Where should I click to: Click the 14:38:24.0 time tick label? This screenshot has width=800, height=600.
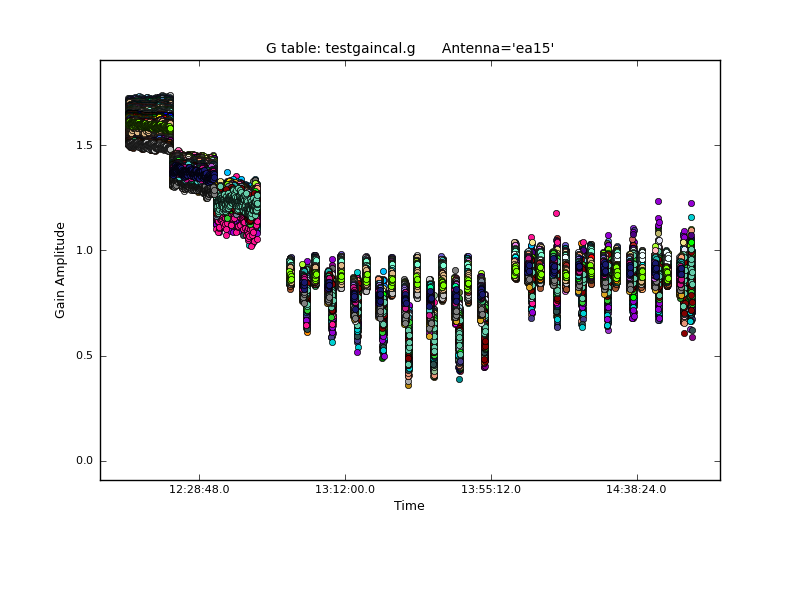click(637, 490)
